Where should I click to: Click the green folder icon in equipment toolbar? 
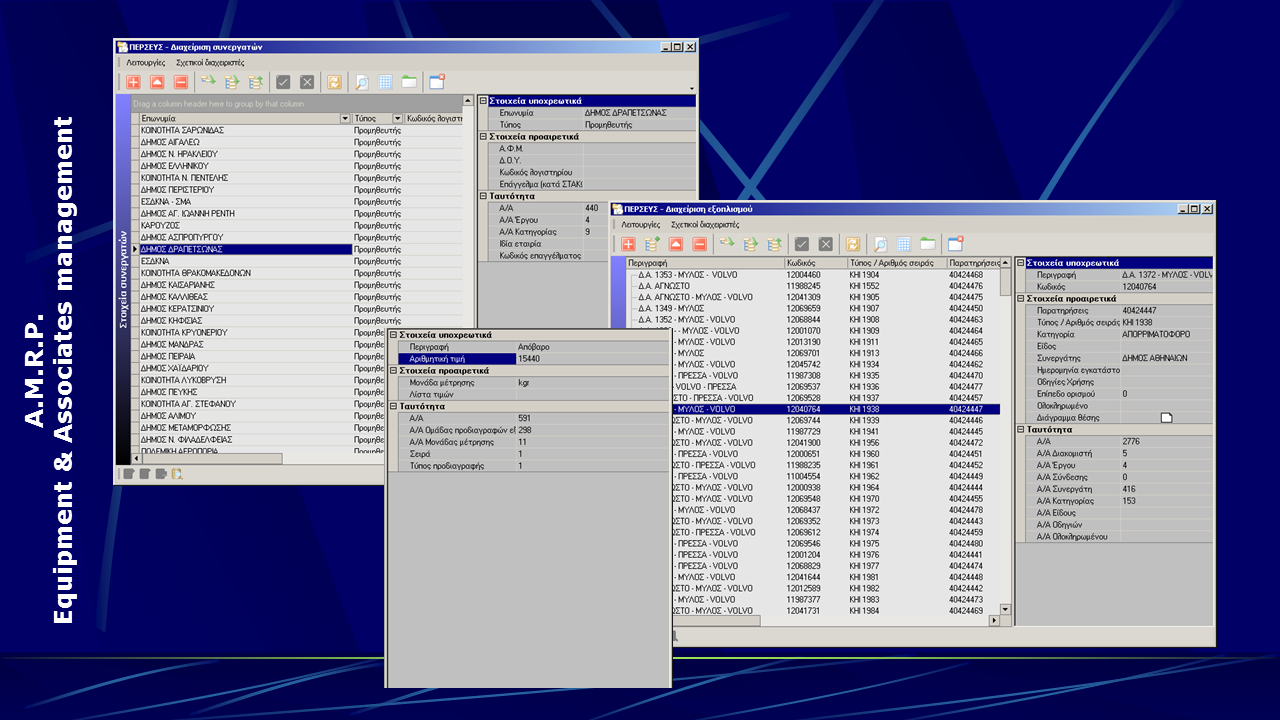pos(928,244)
